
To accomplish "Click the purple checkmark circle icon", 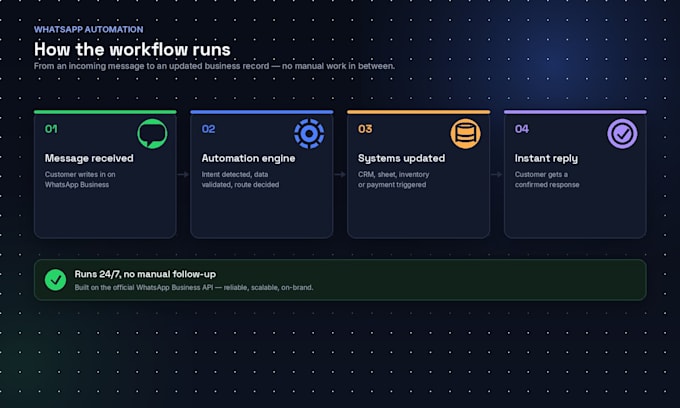I will pos(622,134).
